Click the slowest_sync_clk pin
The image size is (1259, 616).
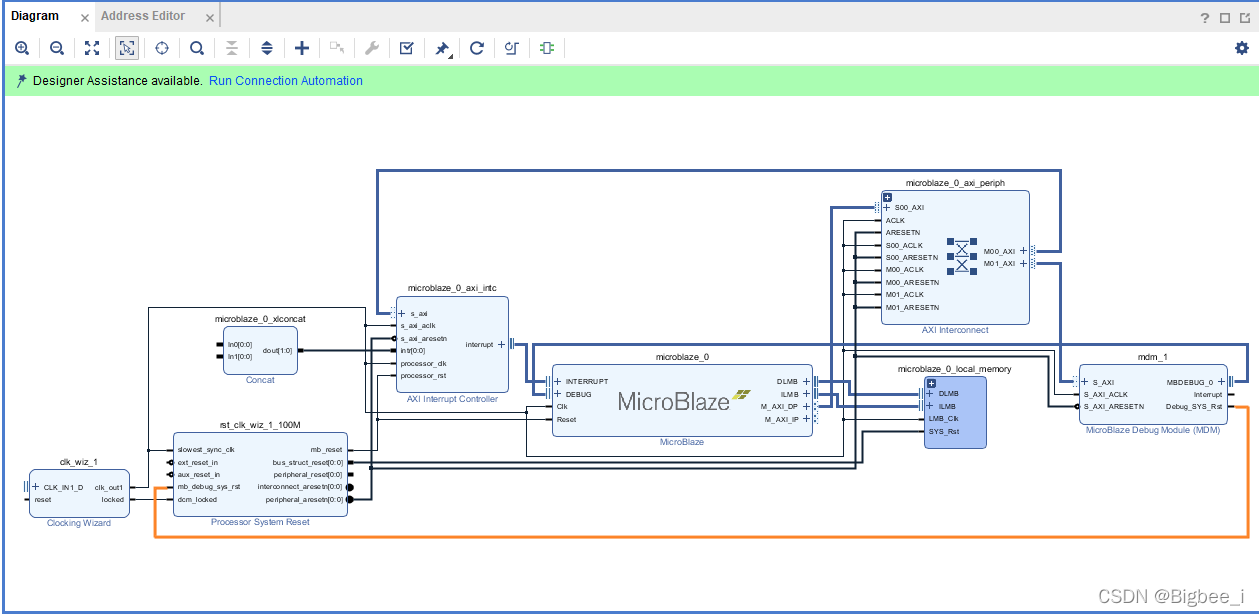pyautogui.click(x=206, y=450)
